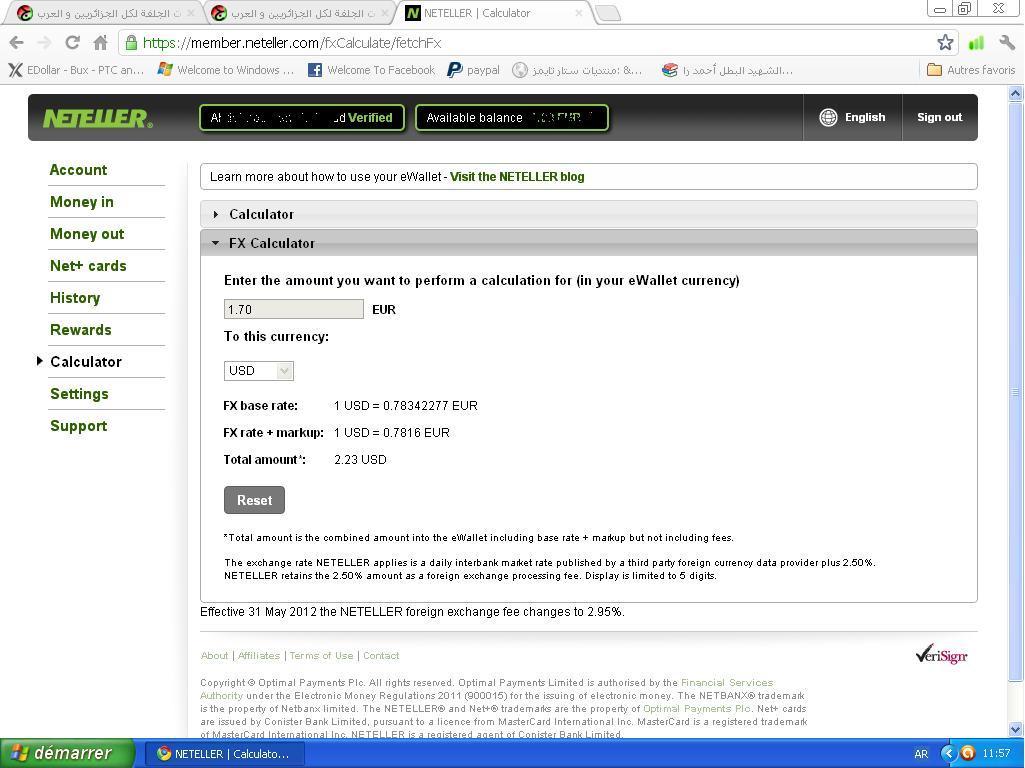Click the amount input field
The width and height of the screenshot is (1025, 768).
click(x=294, y=309)
